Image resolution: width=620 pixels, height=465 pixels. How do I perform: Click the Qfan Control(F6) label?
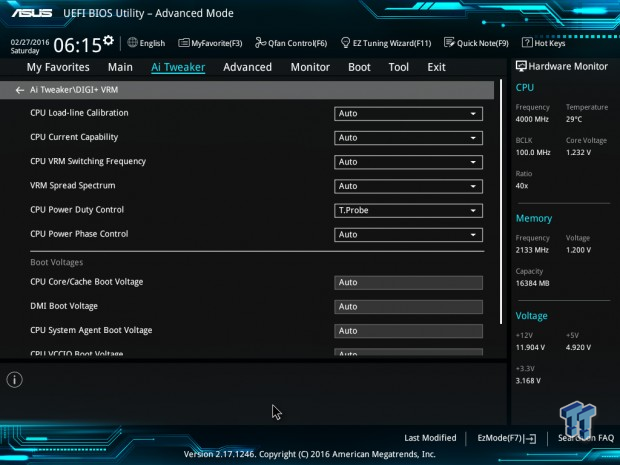coord(298,43)
